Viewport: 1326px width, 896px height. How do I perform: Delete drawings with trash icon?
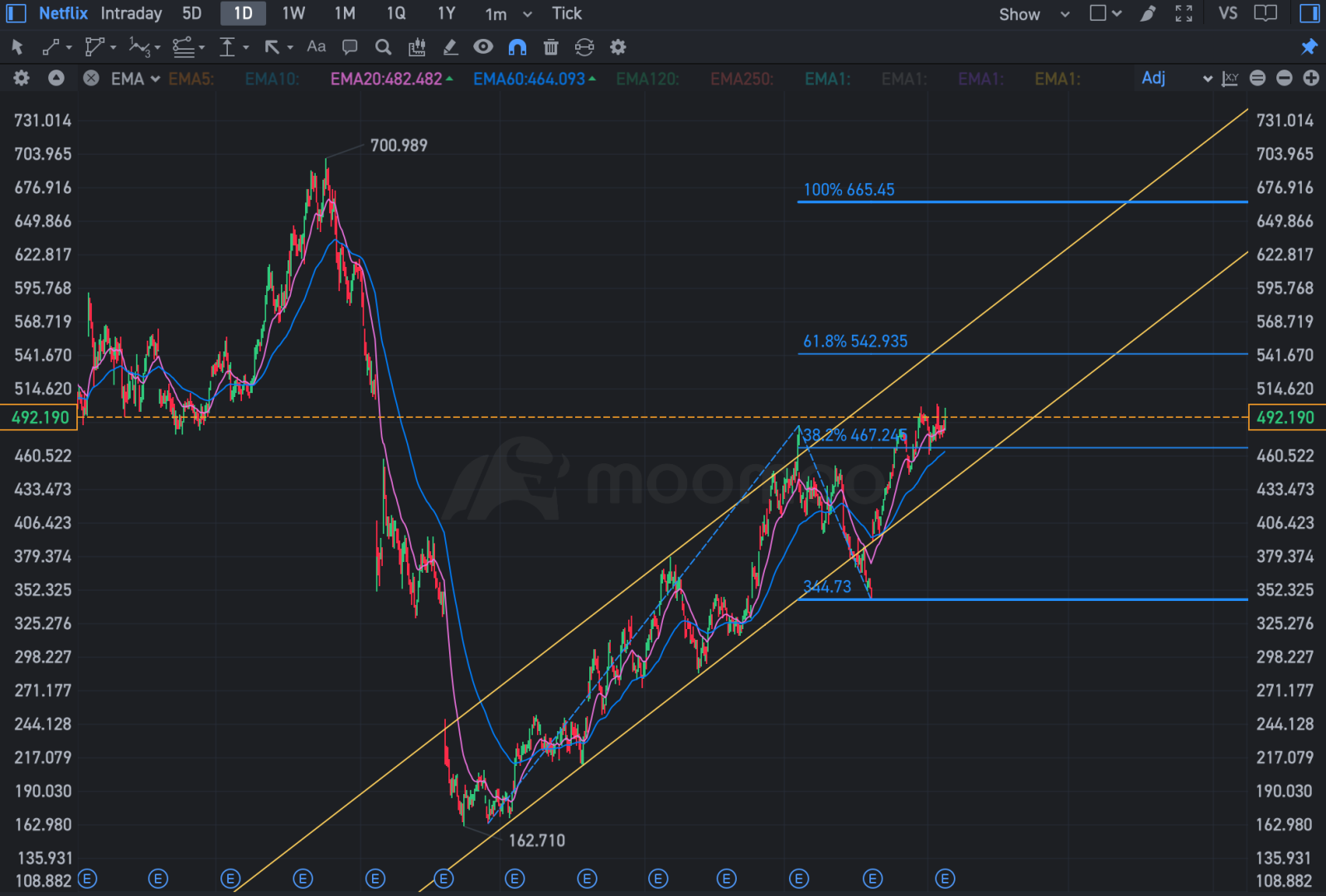click(551, 47)
